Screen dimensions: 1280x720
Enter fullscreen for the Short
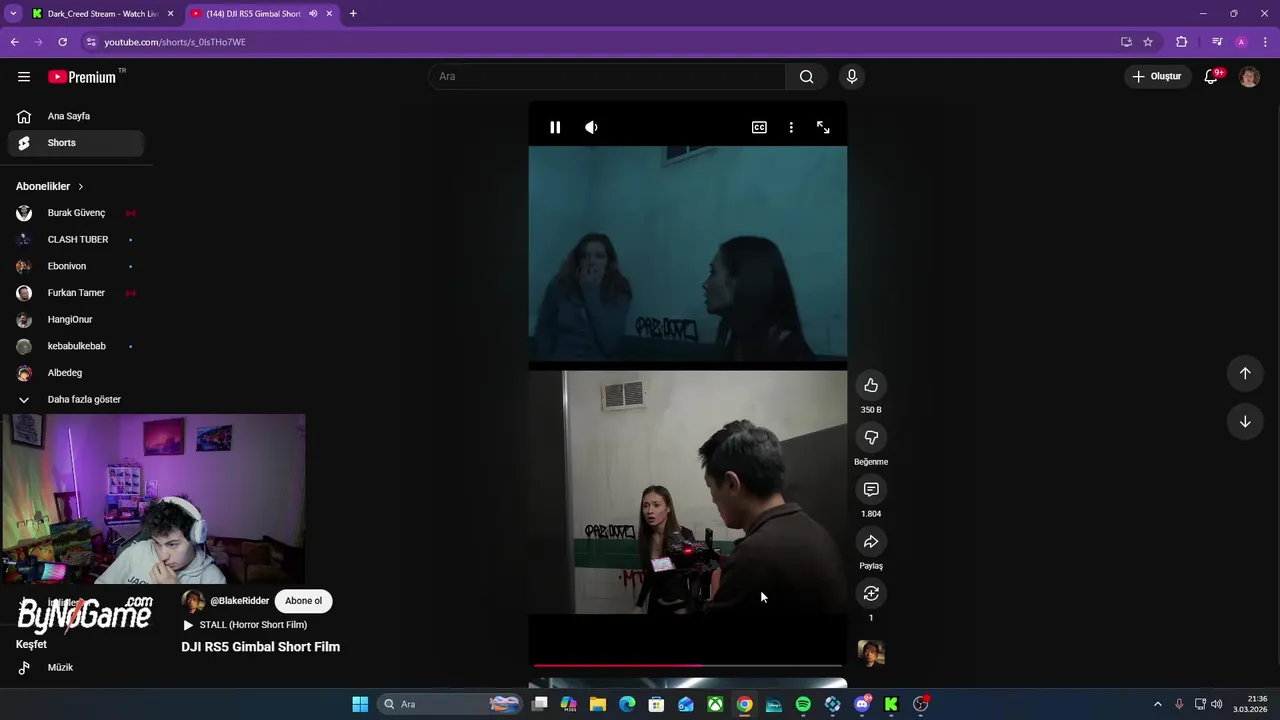point(823,127)
